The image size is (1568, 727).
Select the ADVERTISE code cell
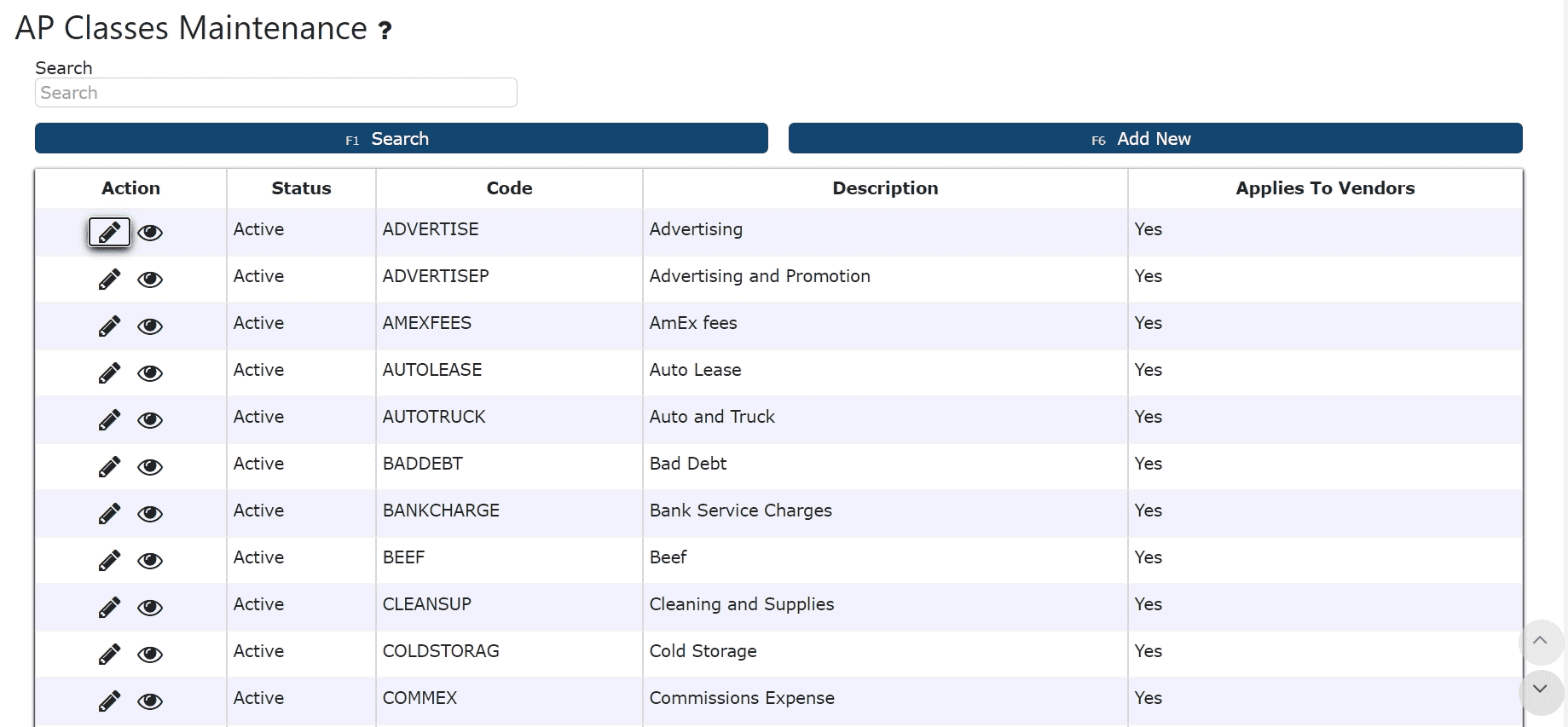(509, 230)
